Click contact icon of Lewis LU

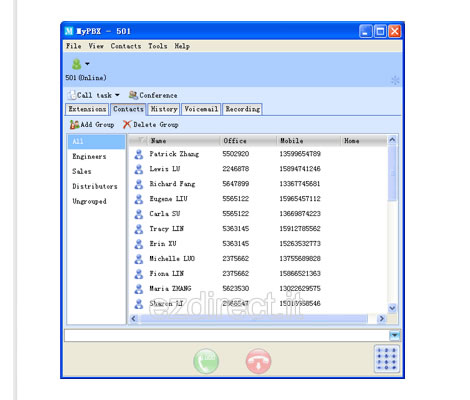click(139, 169)
